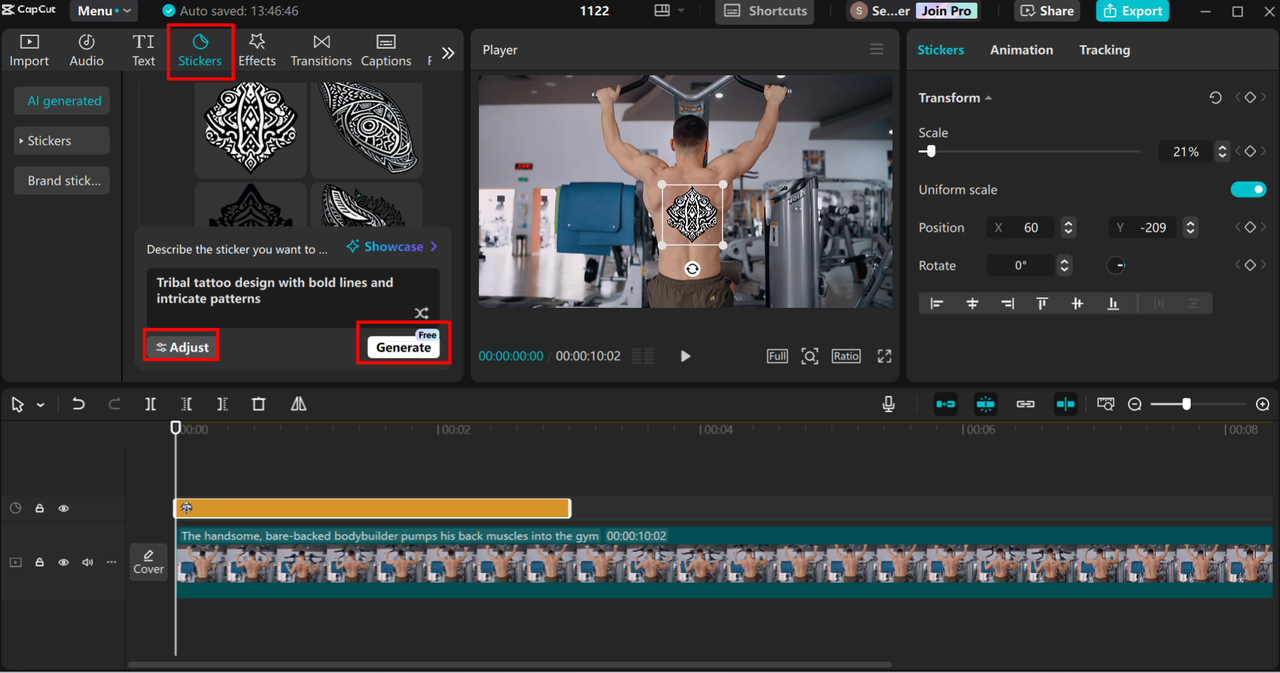Open the Shortcuts panel
1280x673 pixels.
(765, 11)
